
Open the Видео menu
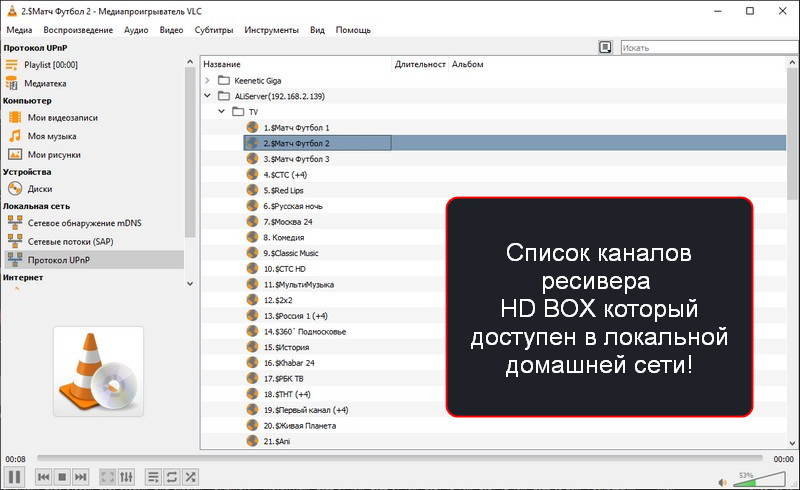pos(171,30)
